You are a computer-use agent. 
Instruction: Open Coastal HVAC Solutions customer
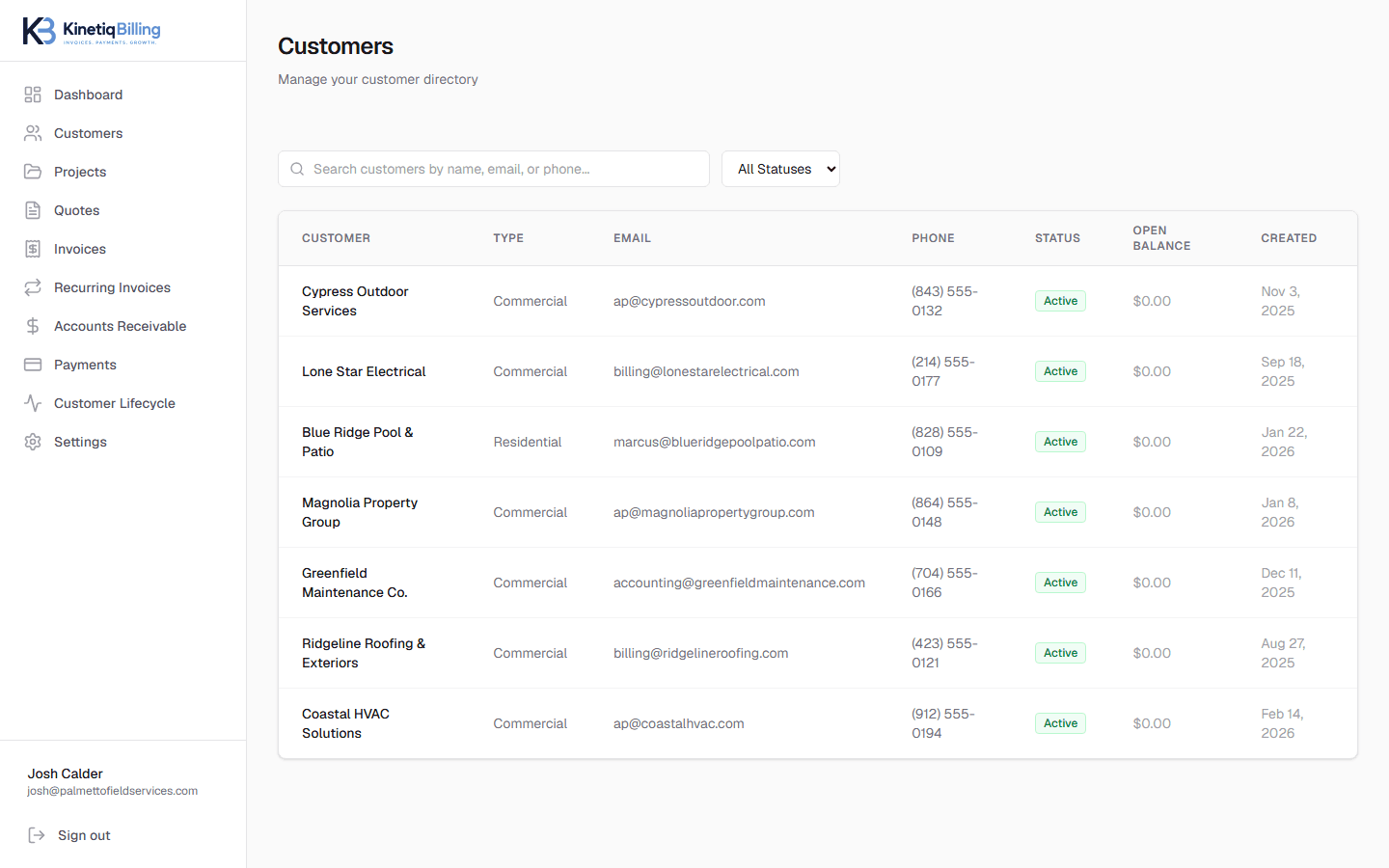[346, 723]
